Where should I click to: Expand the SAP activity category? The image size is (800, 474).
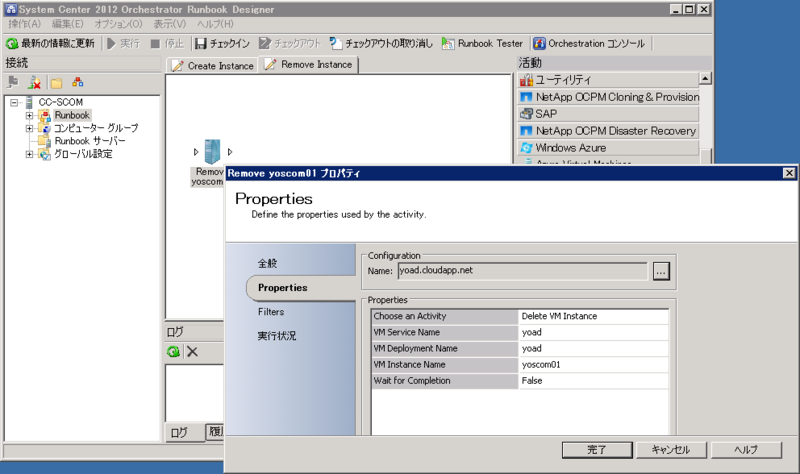(608, 114)
